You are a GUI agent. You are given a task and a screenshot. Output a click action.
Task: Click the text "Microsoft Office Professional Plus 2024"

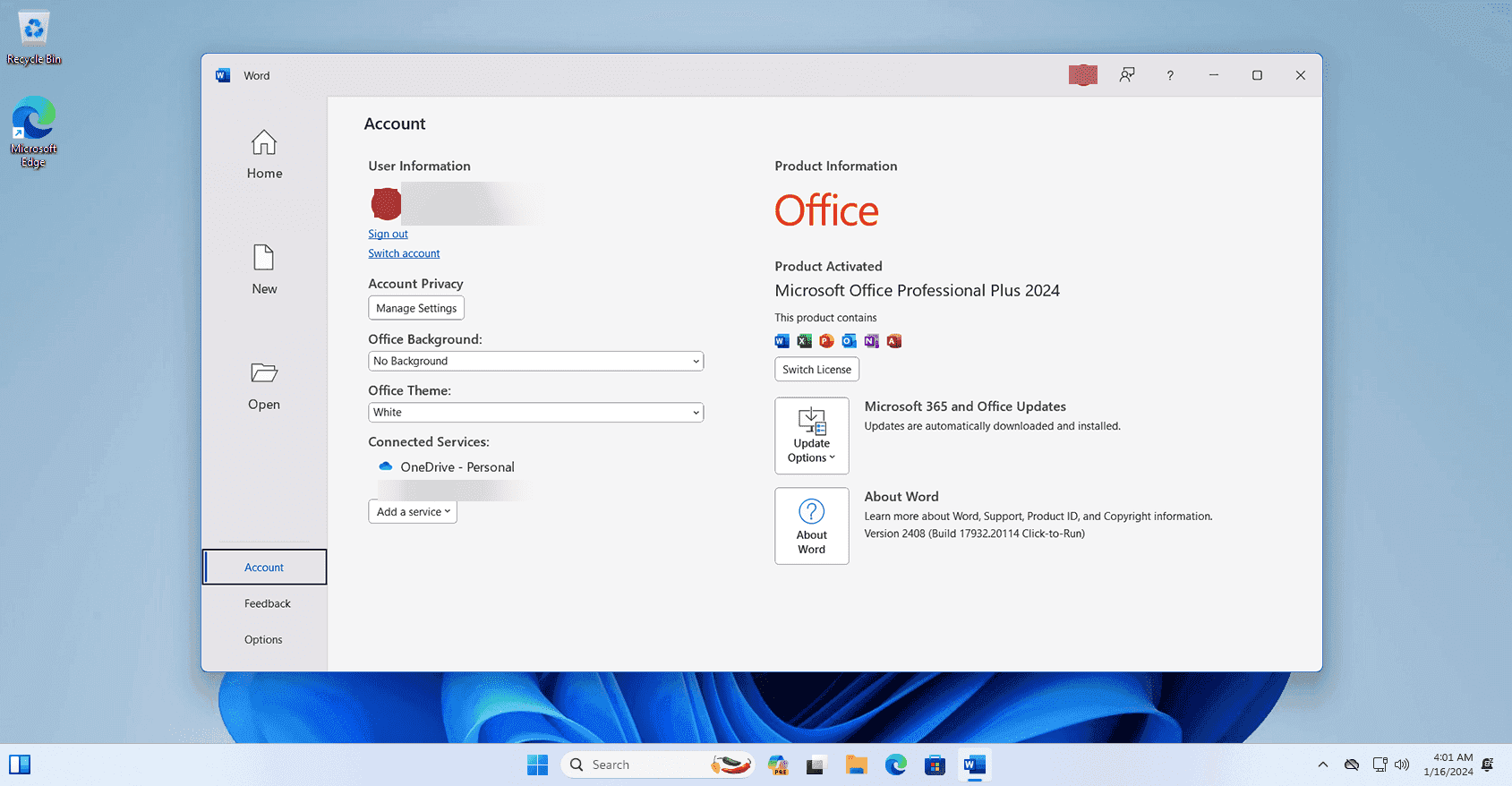point(917,291)
